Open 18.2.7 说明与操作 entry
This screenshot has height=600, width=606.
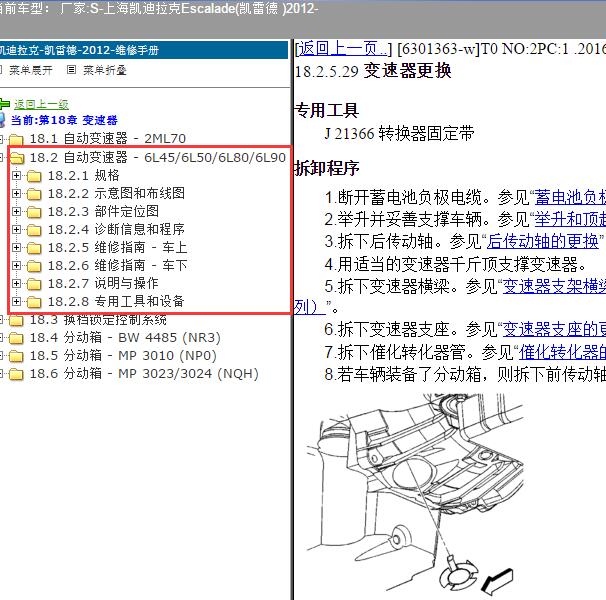[103, 283]
